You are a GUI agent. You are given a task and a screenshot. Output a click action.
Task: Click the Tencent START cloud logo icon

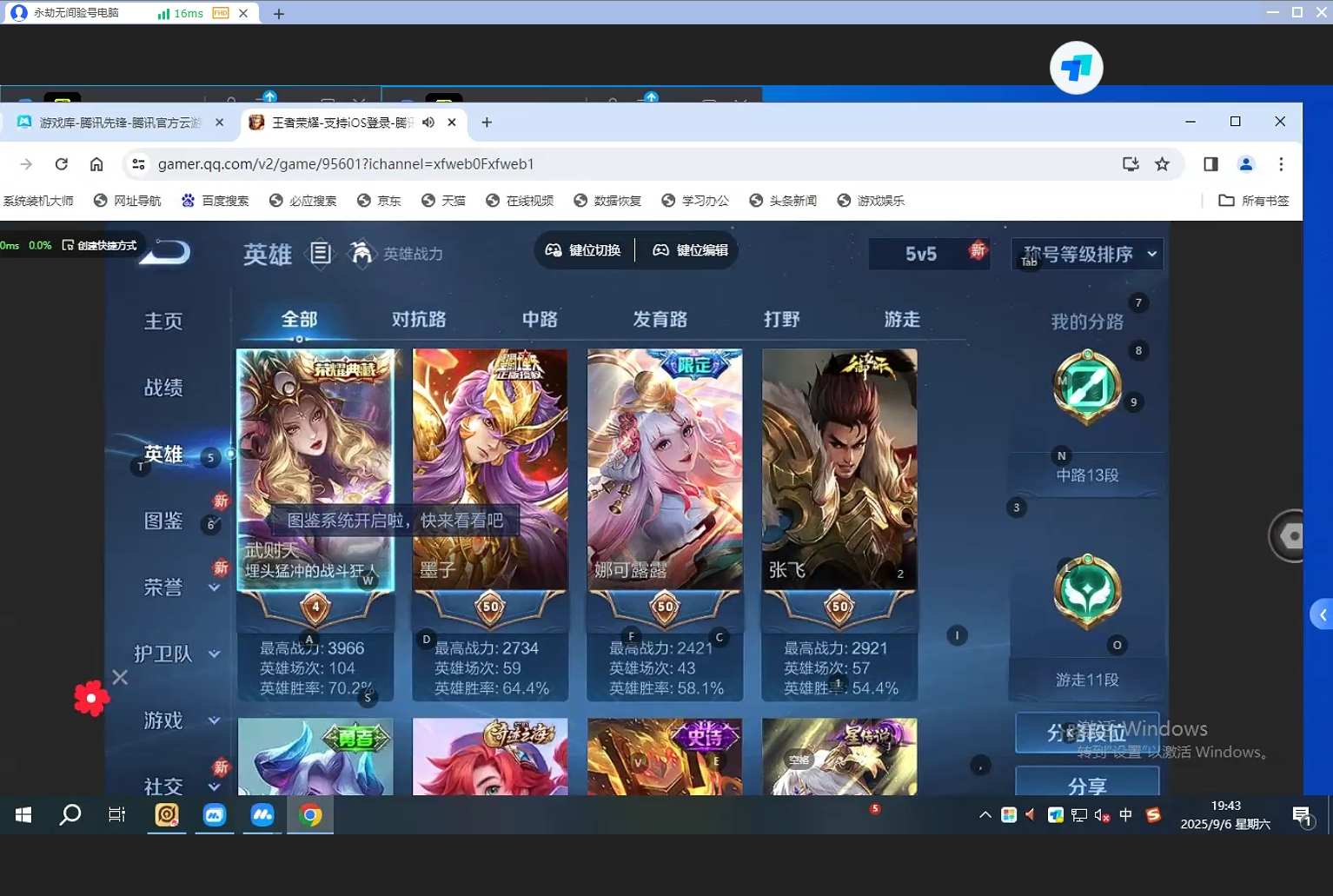point(1076,68)
